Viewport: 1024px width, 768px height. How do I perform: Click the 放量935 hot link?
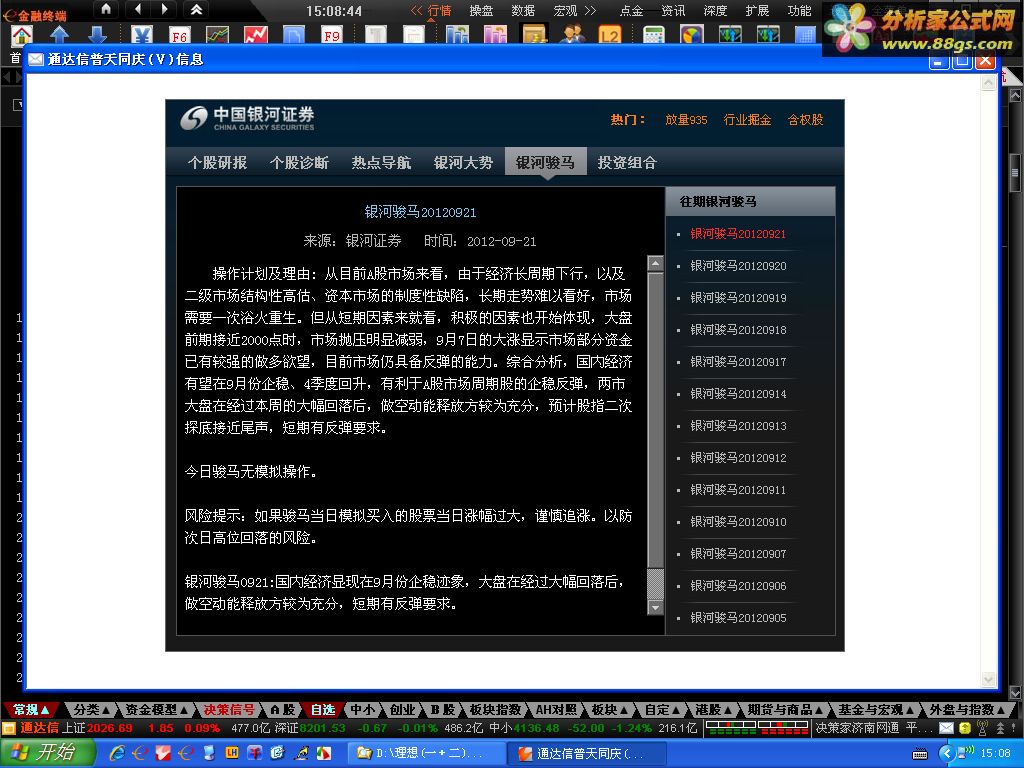pos(686,120)
